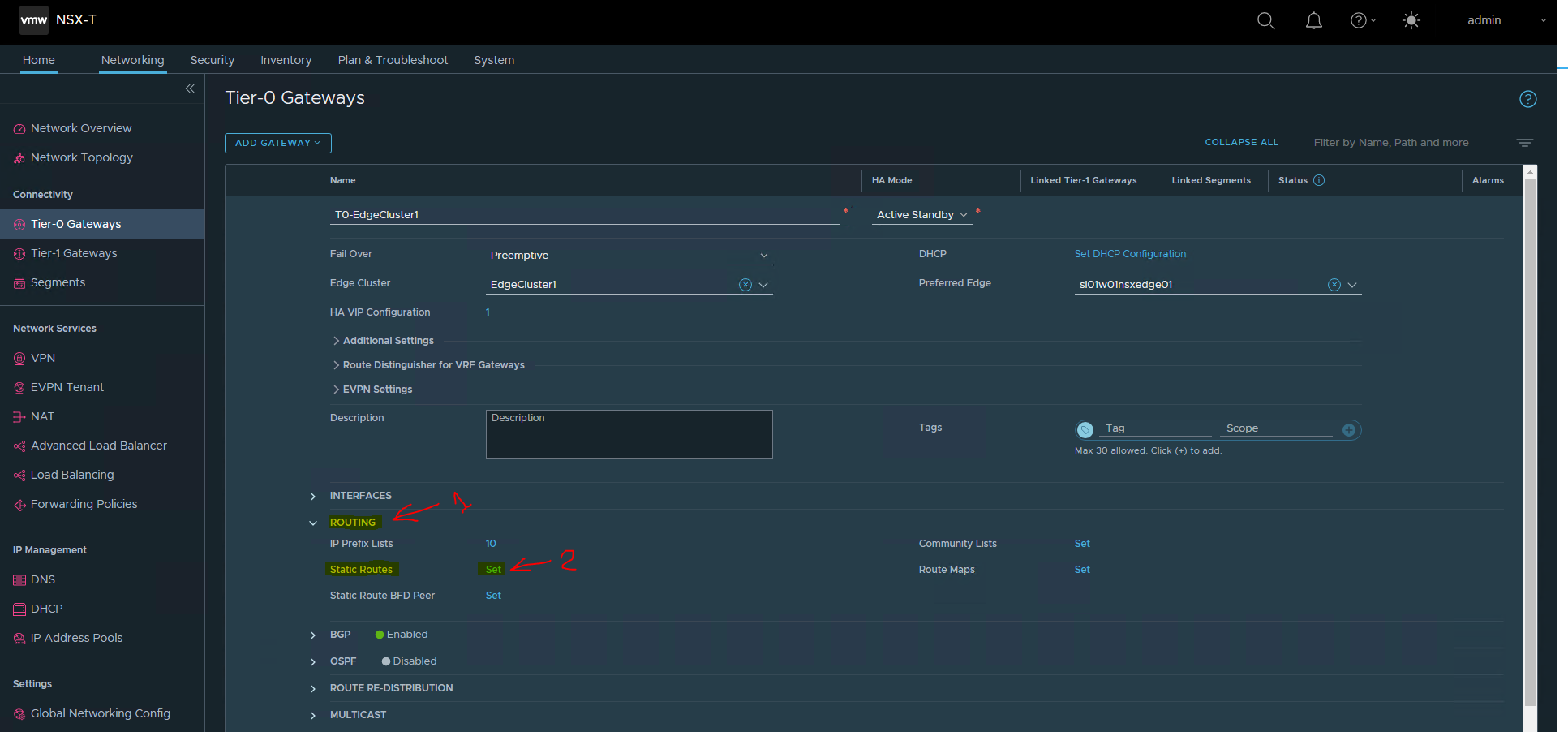Open the search magnifier icon
The image size is (1568, 732).
click(1265, 20)
